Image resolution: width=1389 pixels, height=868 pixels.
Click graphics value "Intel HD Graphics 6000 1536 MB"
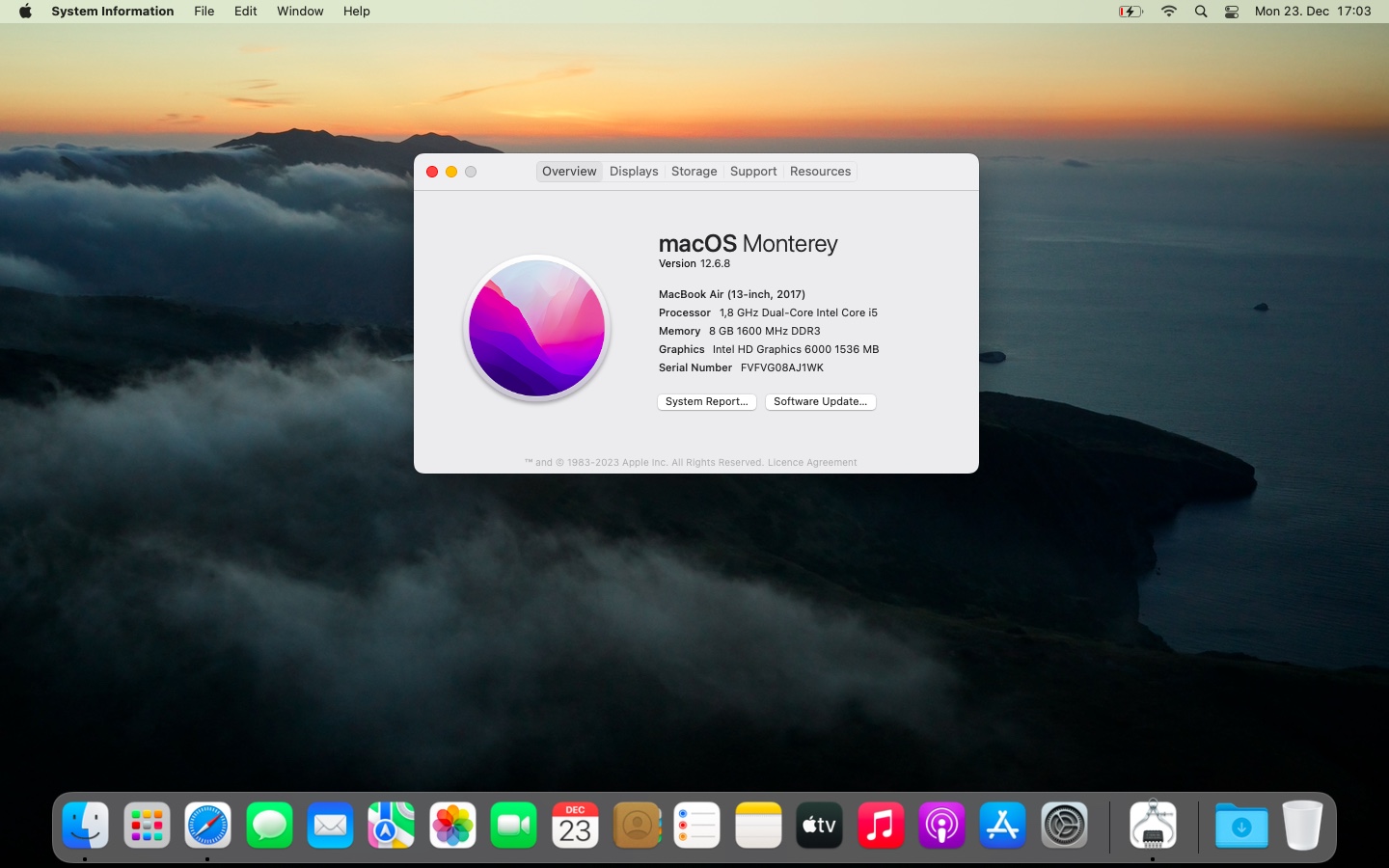click(796, 350)
